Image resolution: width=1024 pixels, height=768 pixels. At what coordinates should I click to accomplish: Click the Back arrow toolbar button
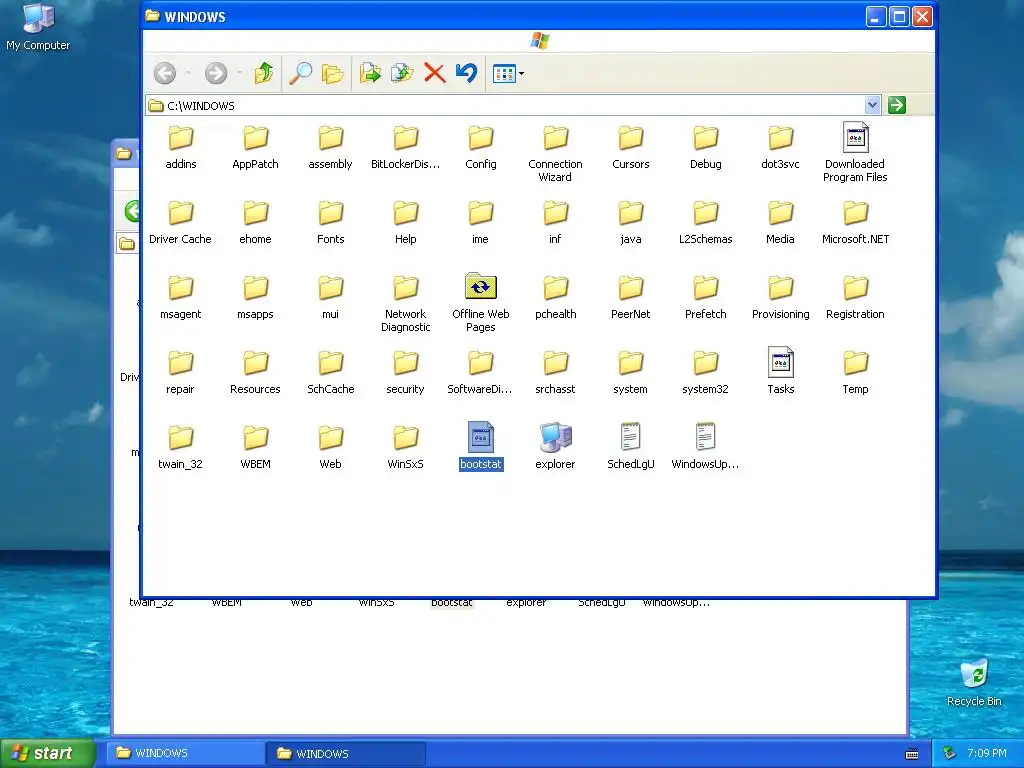click(165, 73)
